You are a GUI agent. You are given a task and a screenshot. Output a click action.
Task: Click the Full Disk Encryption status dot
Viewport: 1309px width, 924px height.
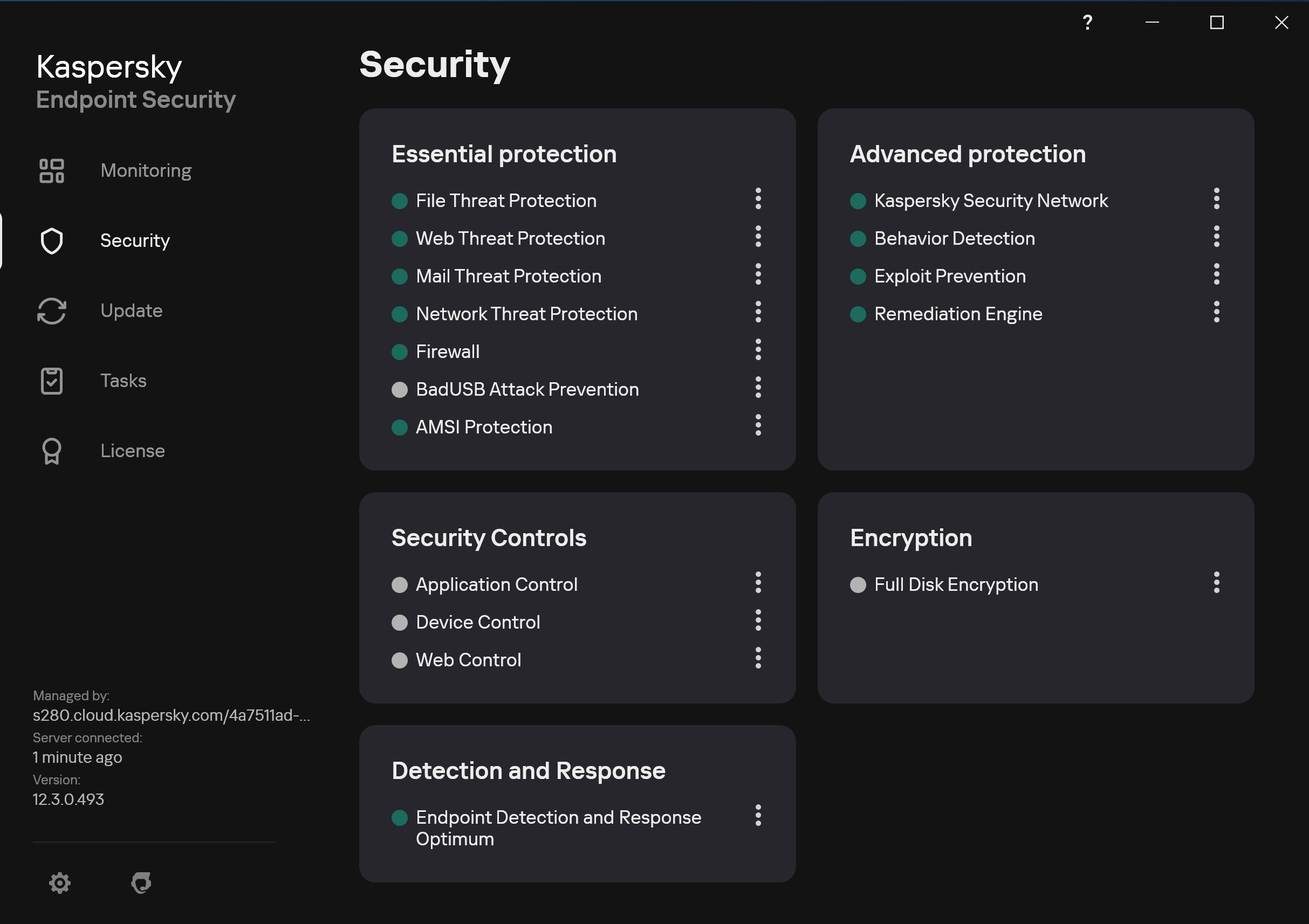click(x=858, y=585)
